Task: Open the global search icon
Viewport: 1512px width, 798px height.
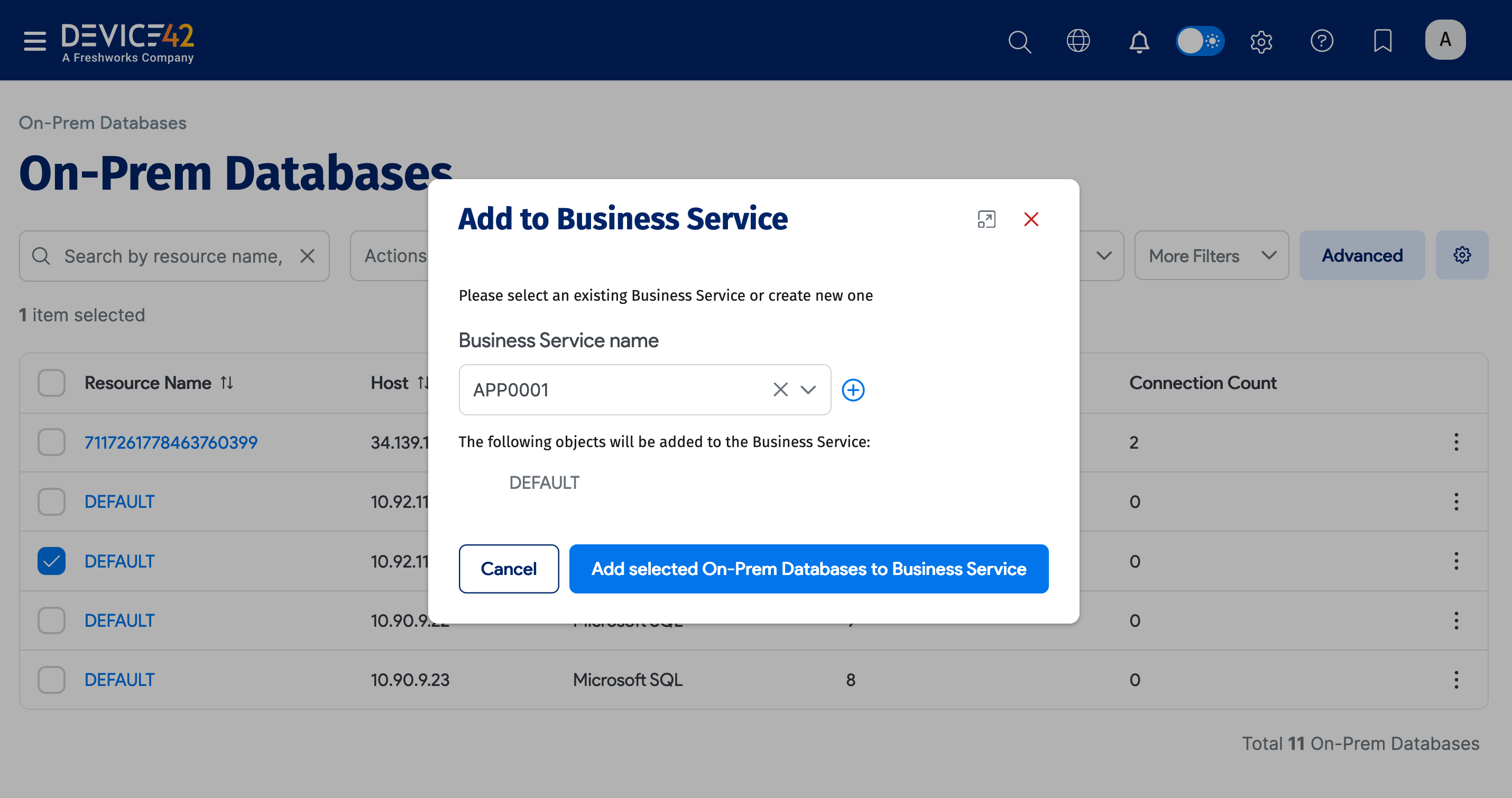Action: tap(1020, 42)
